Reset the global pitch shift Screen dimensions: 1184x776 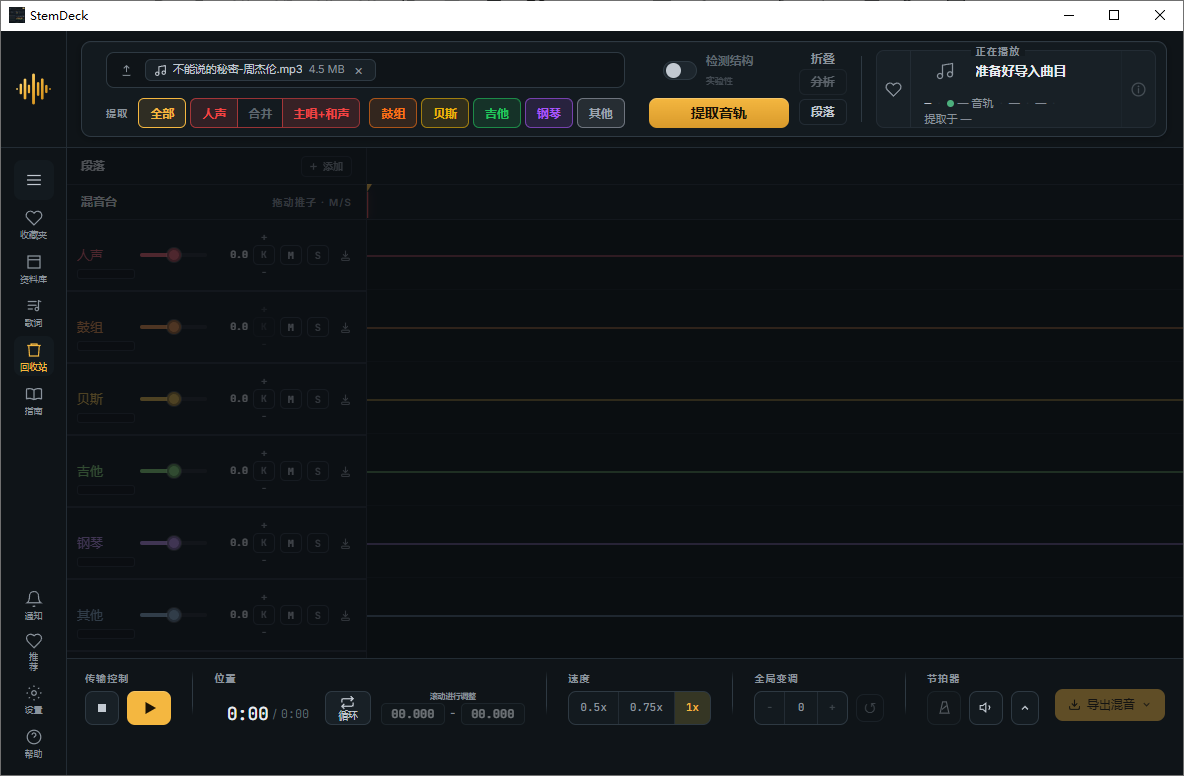pos(870,708)
